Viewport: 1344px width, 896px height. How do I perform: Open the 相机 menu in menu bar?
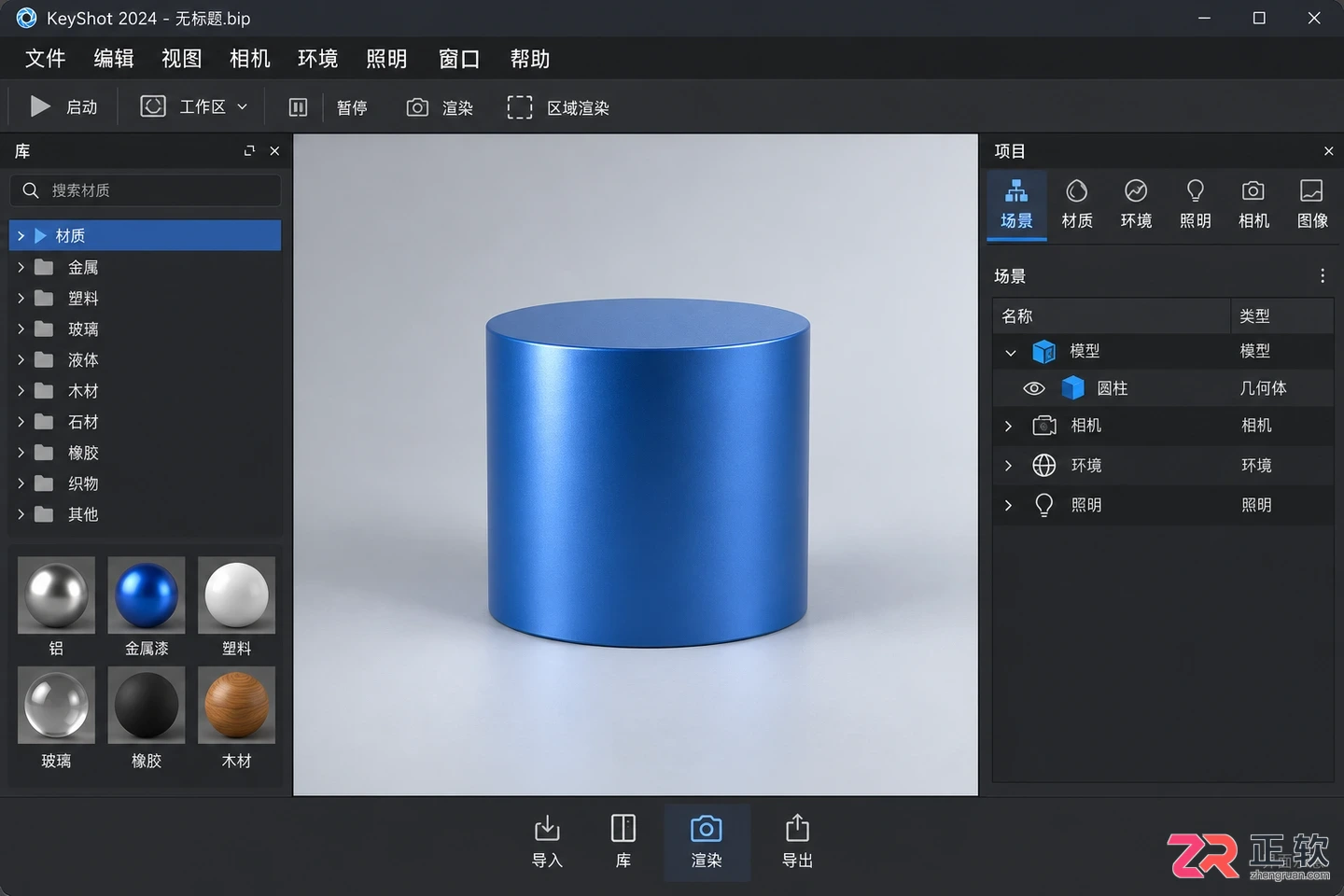point(250,59)
